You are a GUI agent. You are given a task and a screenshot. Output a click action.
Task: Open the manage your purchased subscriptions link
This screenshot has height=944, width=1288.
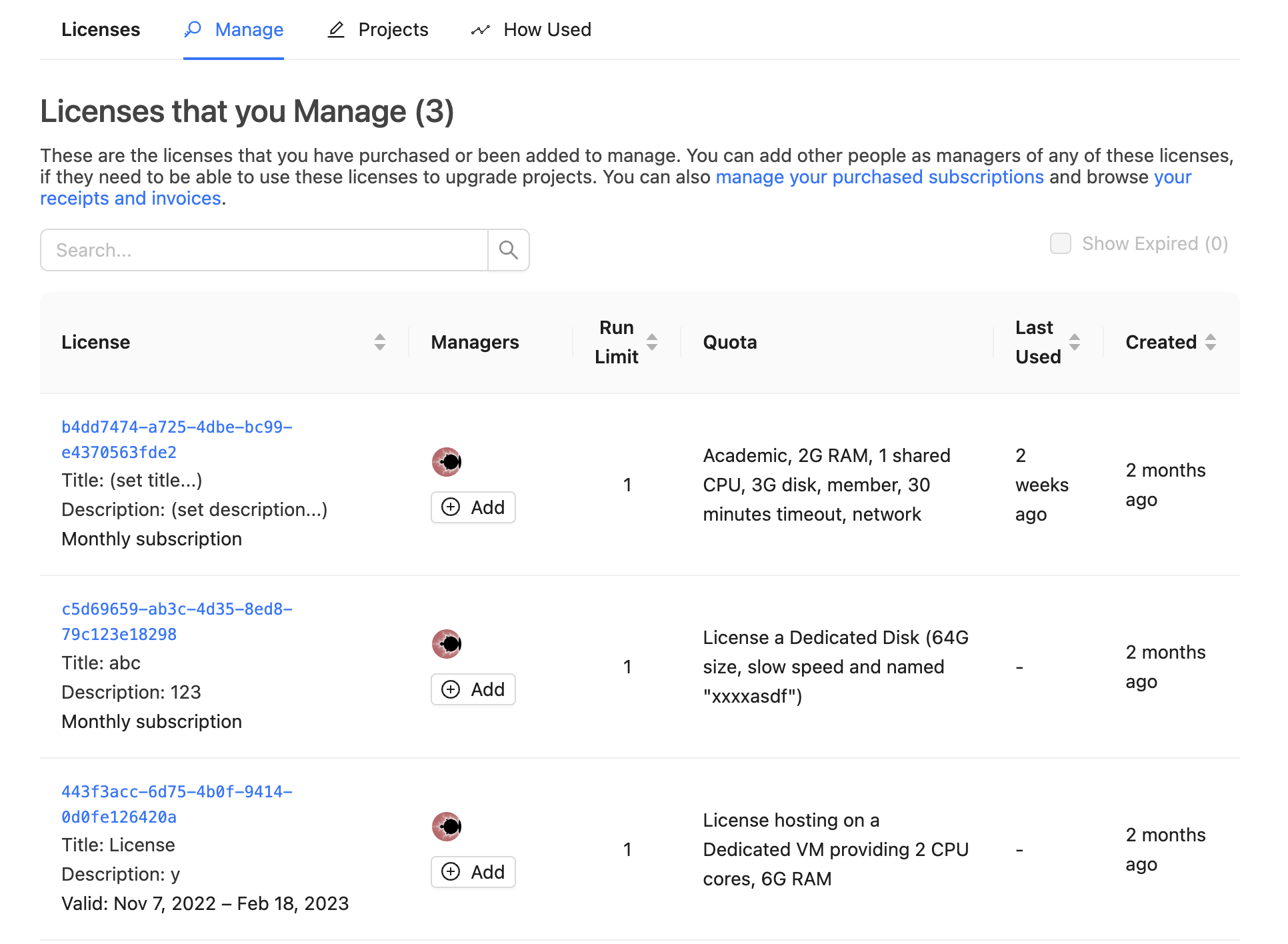click(879, 177)
